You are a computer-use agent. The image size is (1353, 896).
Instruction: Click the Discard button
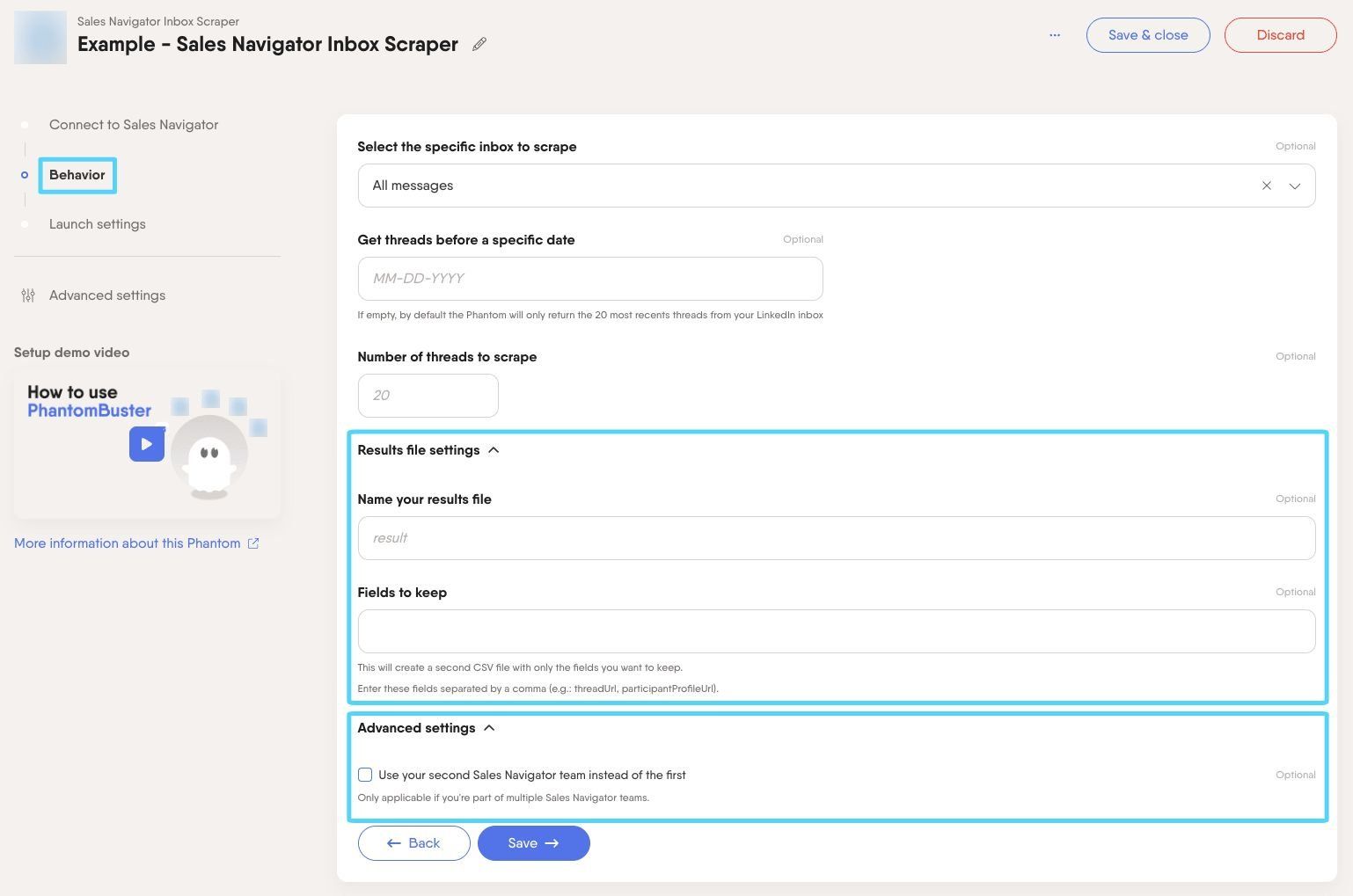[1281, 35]
